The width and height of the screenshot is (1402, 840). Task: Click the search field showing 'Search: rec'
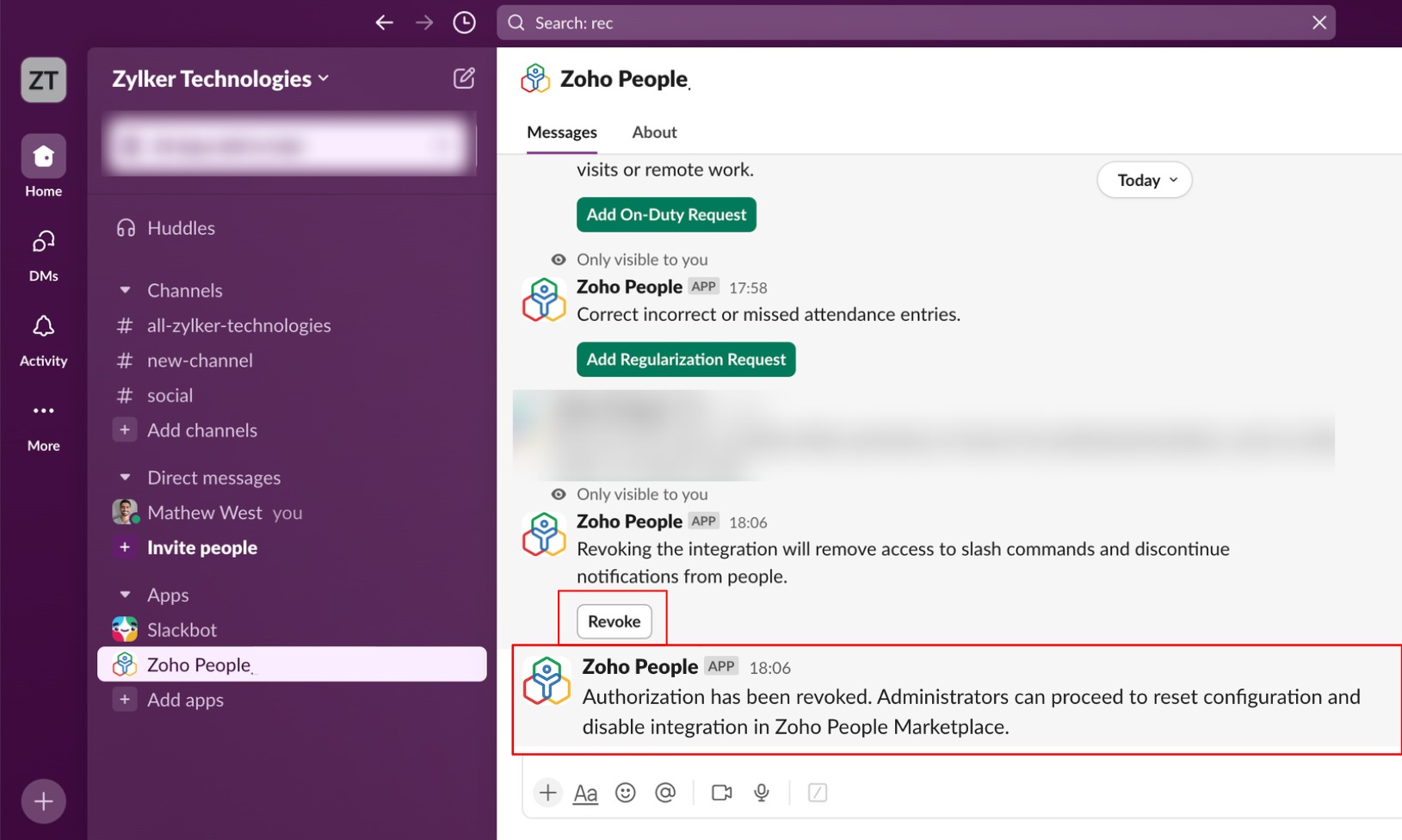pyautogui.click(x=916, y=22)
